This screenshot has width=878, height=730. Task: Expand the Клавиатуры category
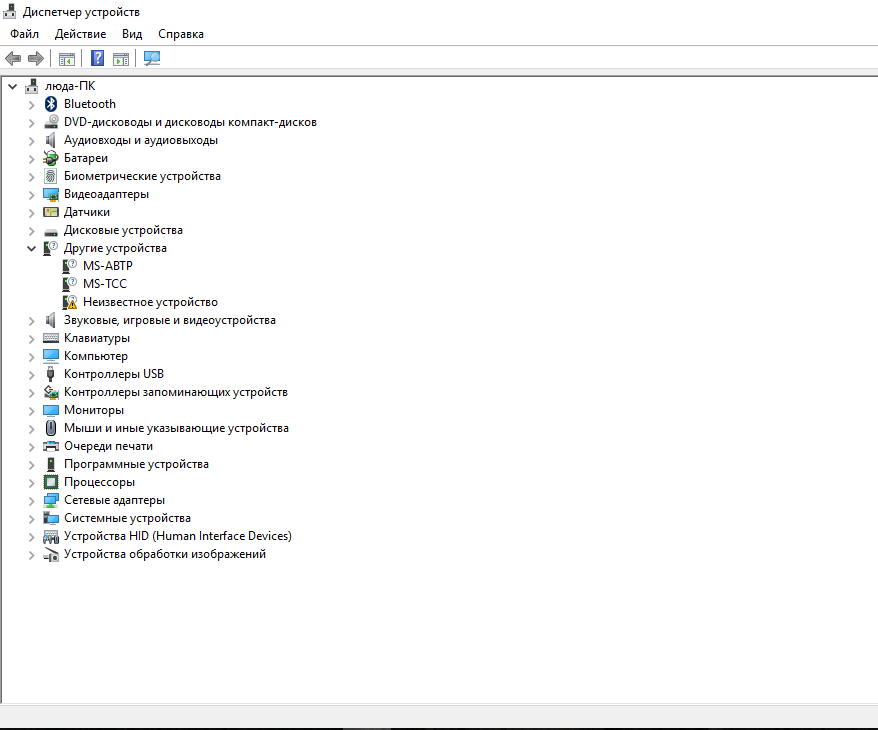[32, 338]
